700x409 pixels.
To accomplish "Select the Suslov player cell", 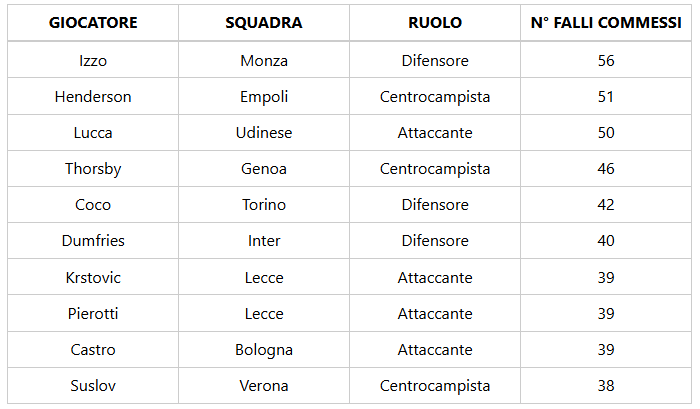I will (x=93, y=386).
